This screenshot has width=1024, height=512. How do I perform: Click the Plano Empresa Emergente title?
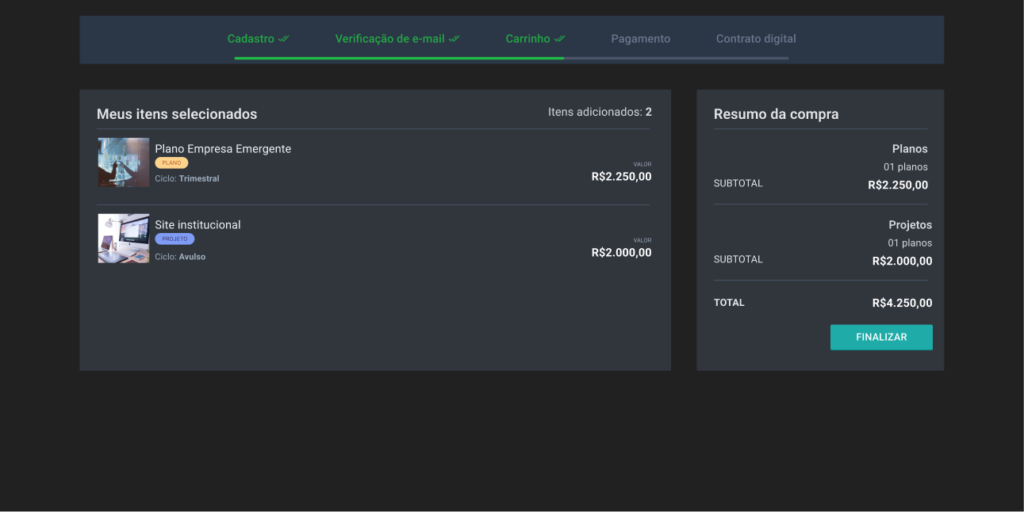(223, 149)
